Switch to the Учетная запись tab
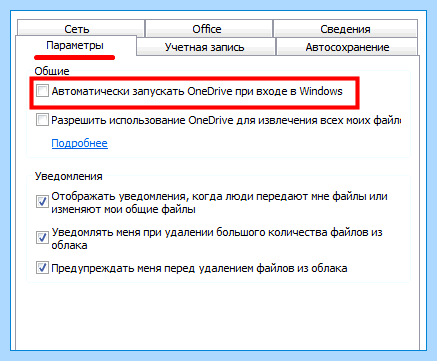The image size is (437, 361). pyautogui.click(x=206, y=47)
